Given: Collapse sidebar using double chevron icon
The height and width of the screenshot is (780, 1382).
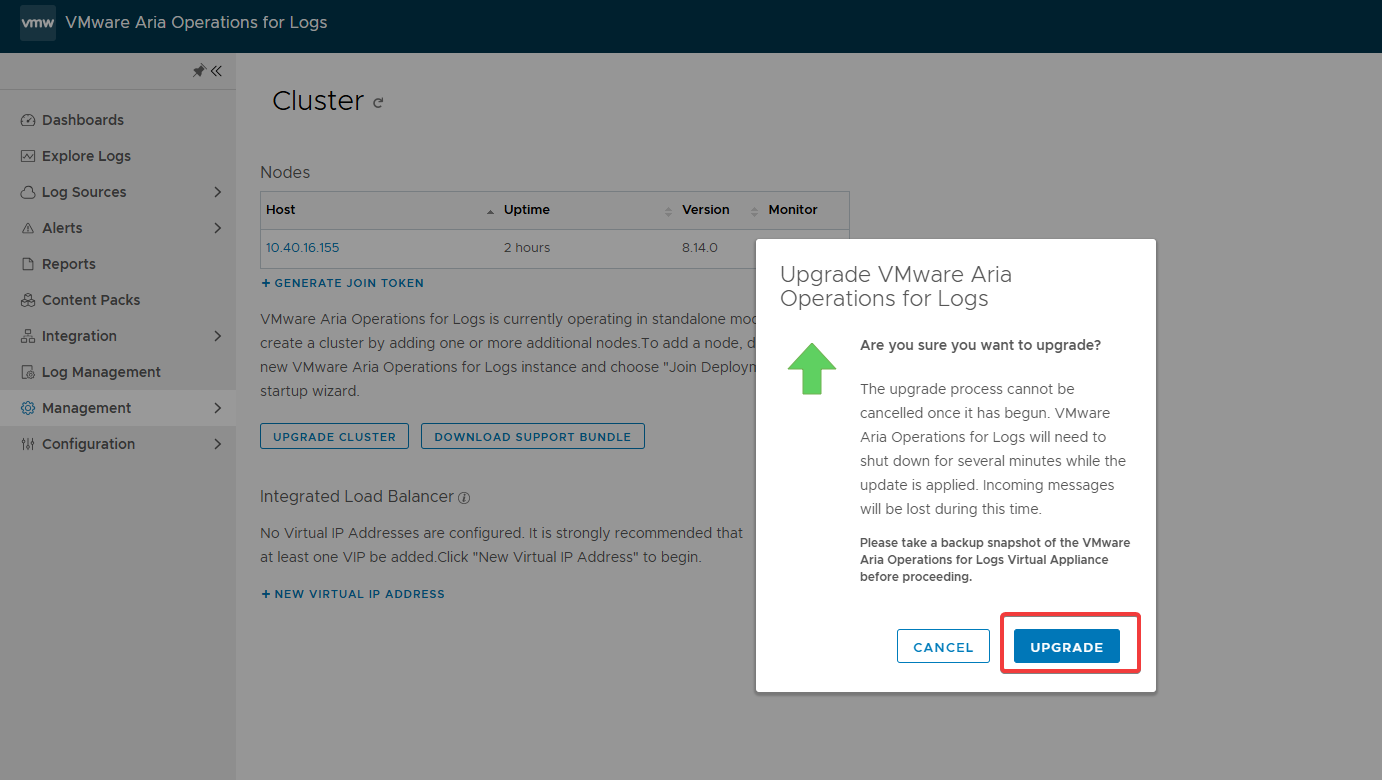Looking at the screenshot, I should click(216, 71).
